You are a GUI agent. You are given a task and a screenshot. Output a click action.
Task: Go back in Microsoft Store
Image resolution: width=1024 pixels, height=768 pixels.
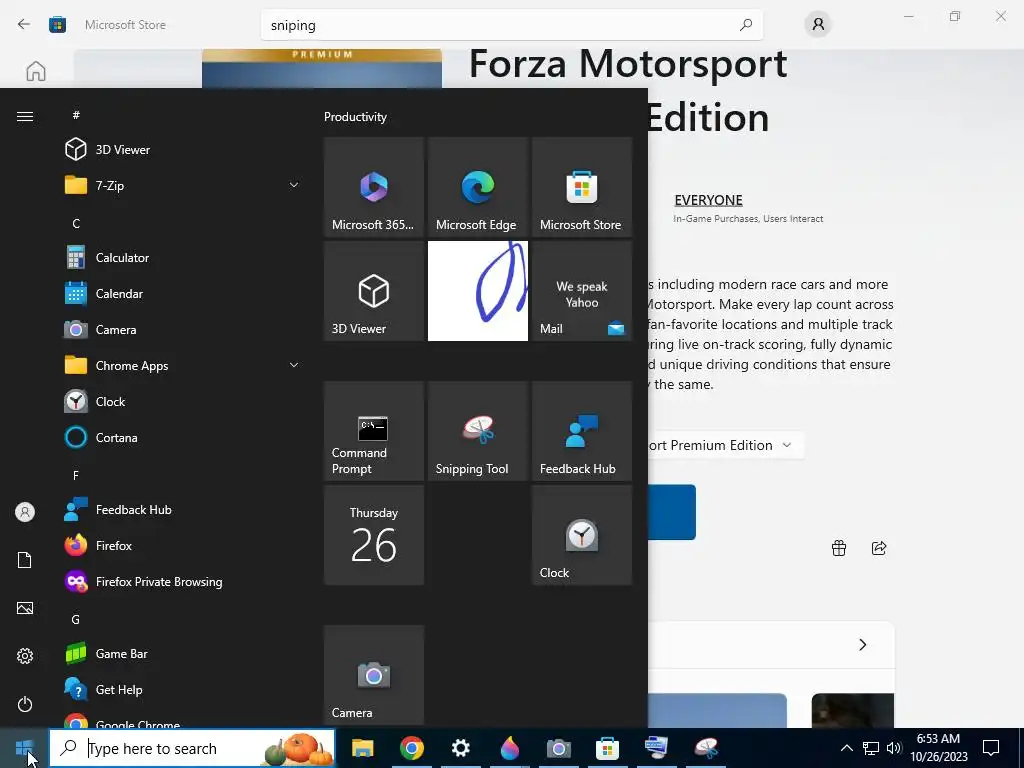click(x=24, y=24)
